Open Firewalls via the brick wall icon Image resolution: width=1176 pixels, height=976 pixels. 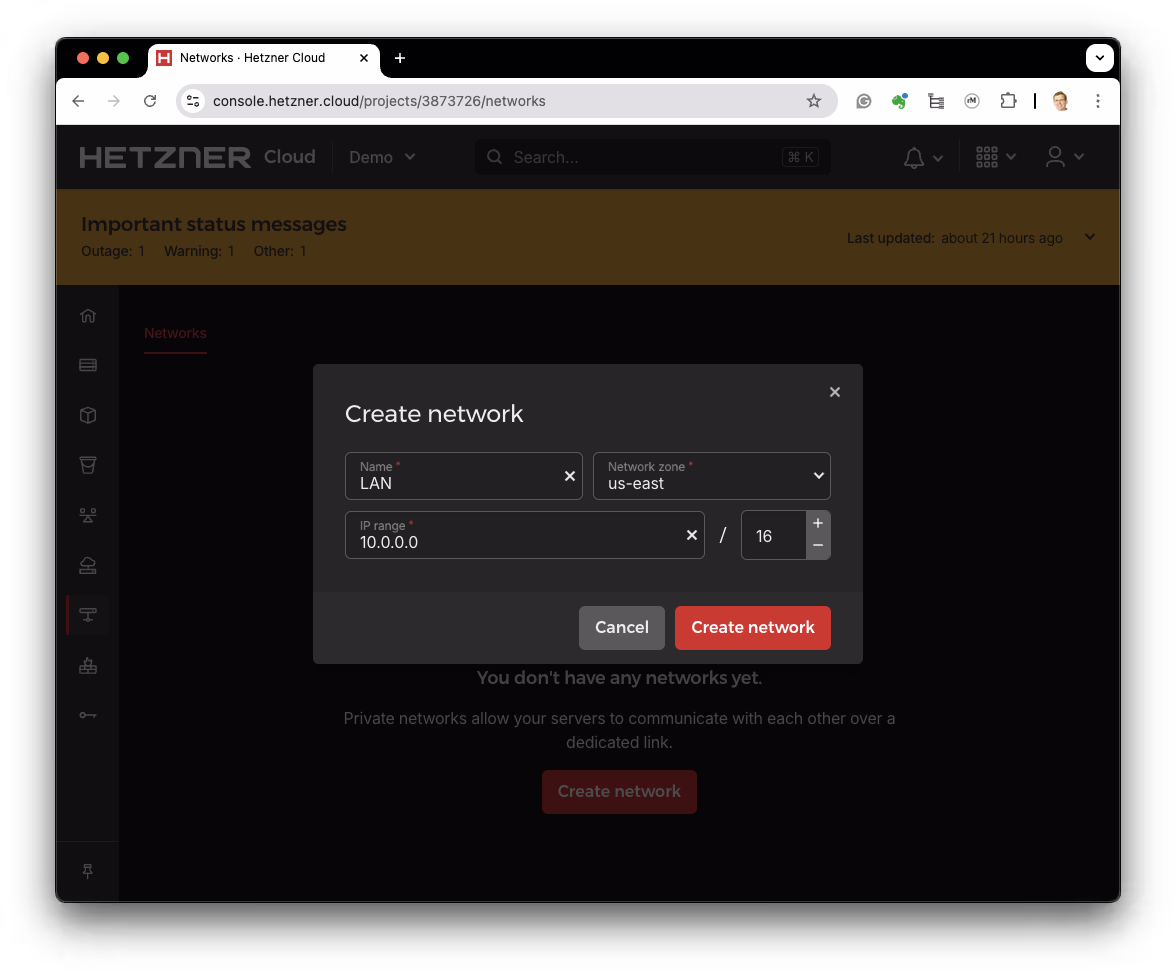coord(88,665)
